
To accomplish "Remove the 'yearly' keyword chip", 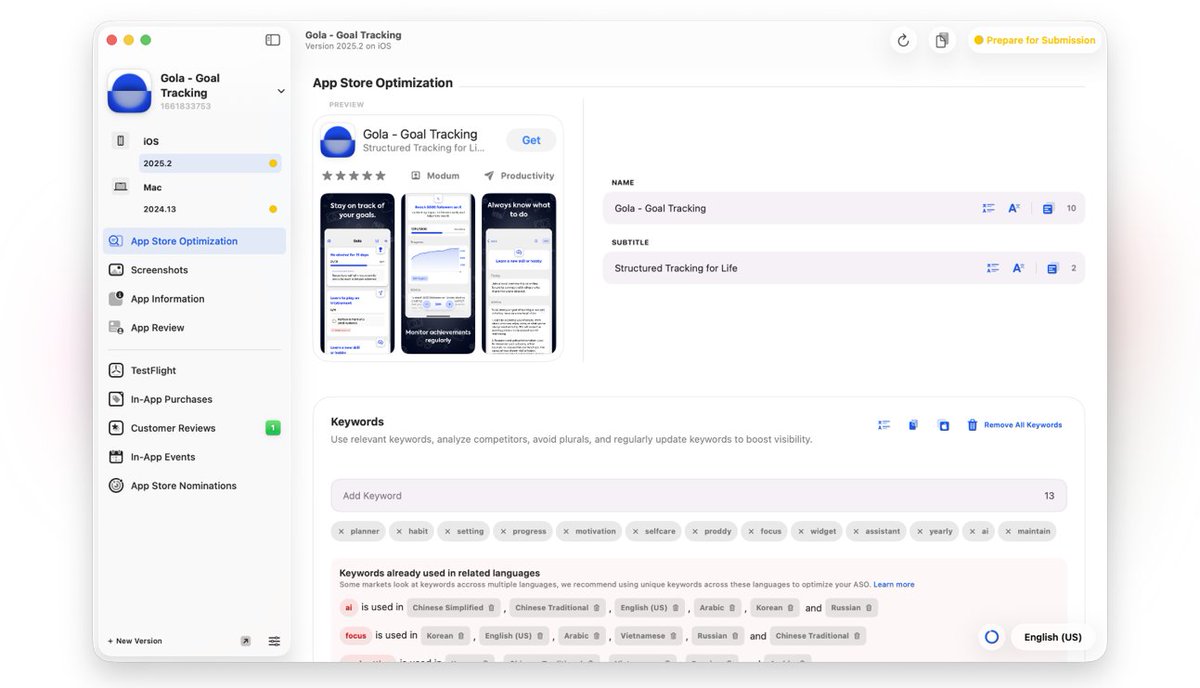I will (x=920, y=532).
